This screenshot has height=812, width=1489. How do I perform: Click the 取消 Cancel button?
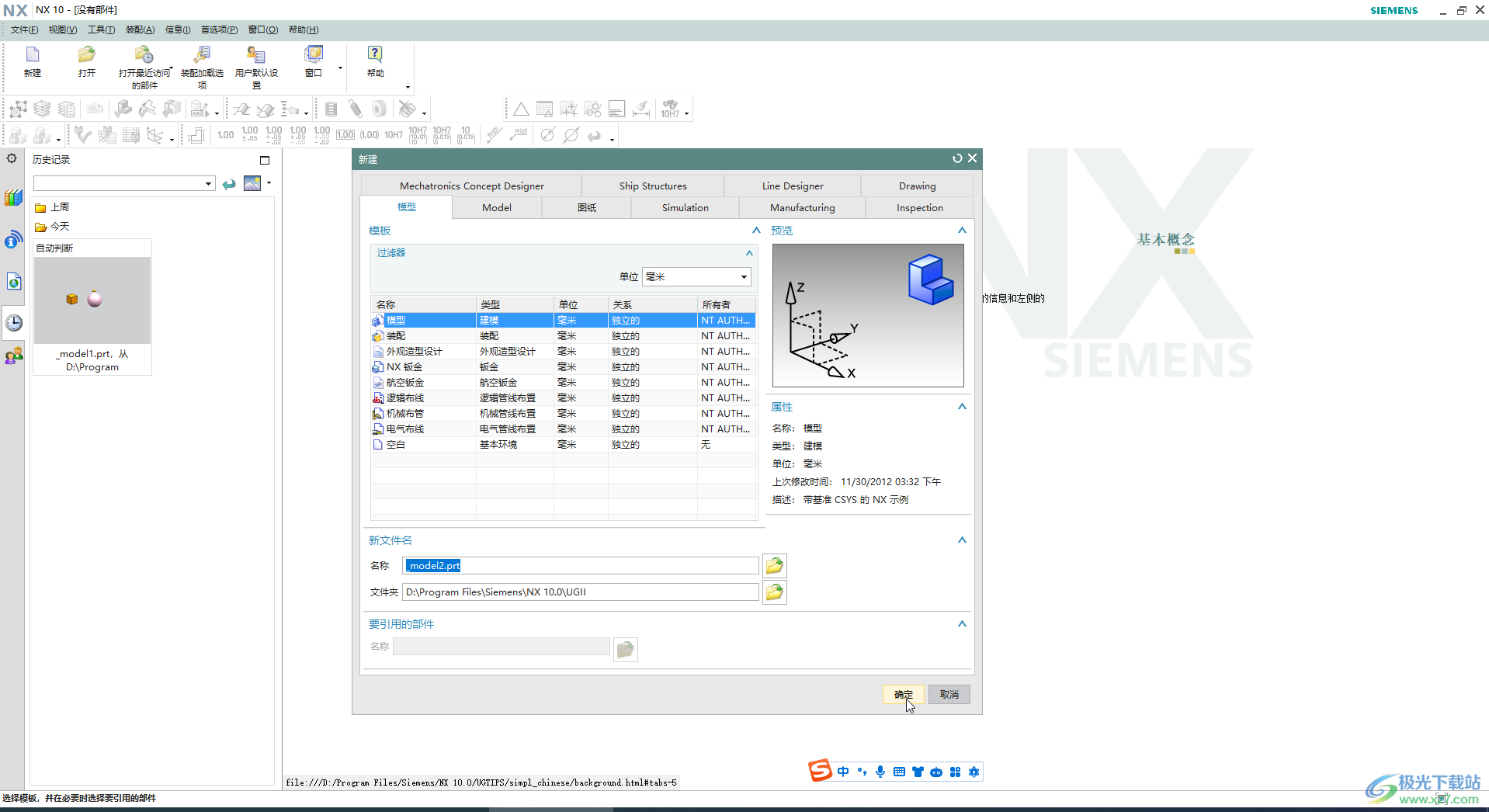pos(949,695)
